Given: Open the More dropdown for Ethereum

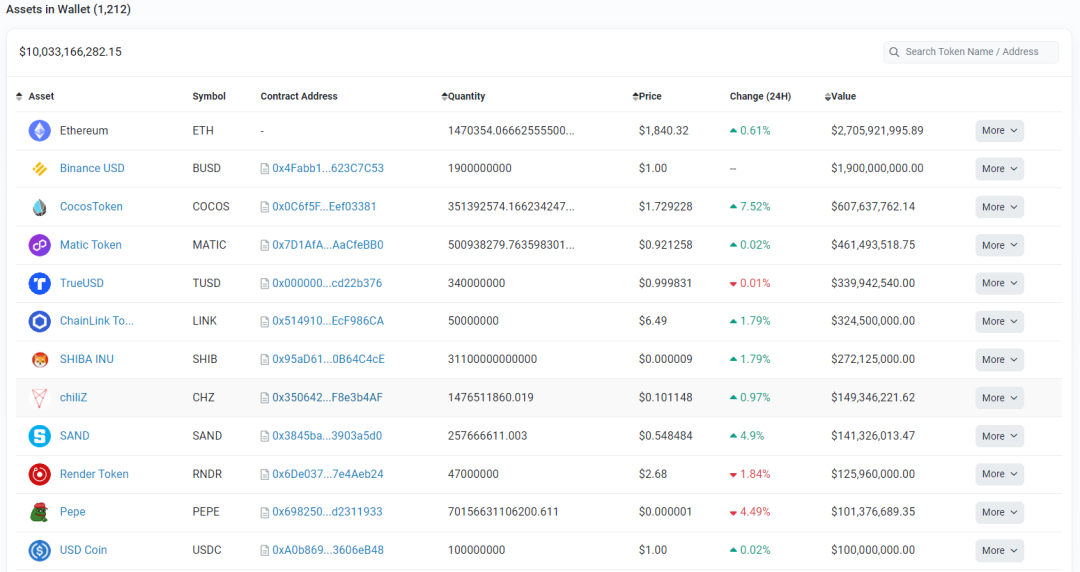Looking at the screenshot, I should click(999, 130).
